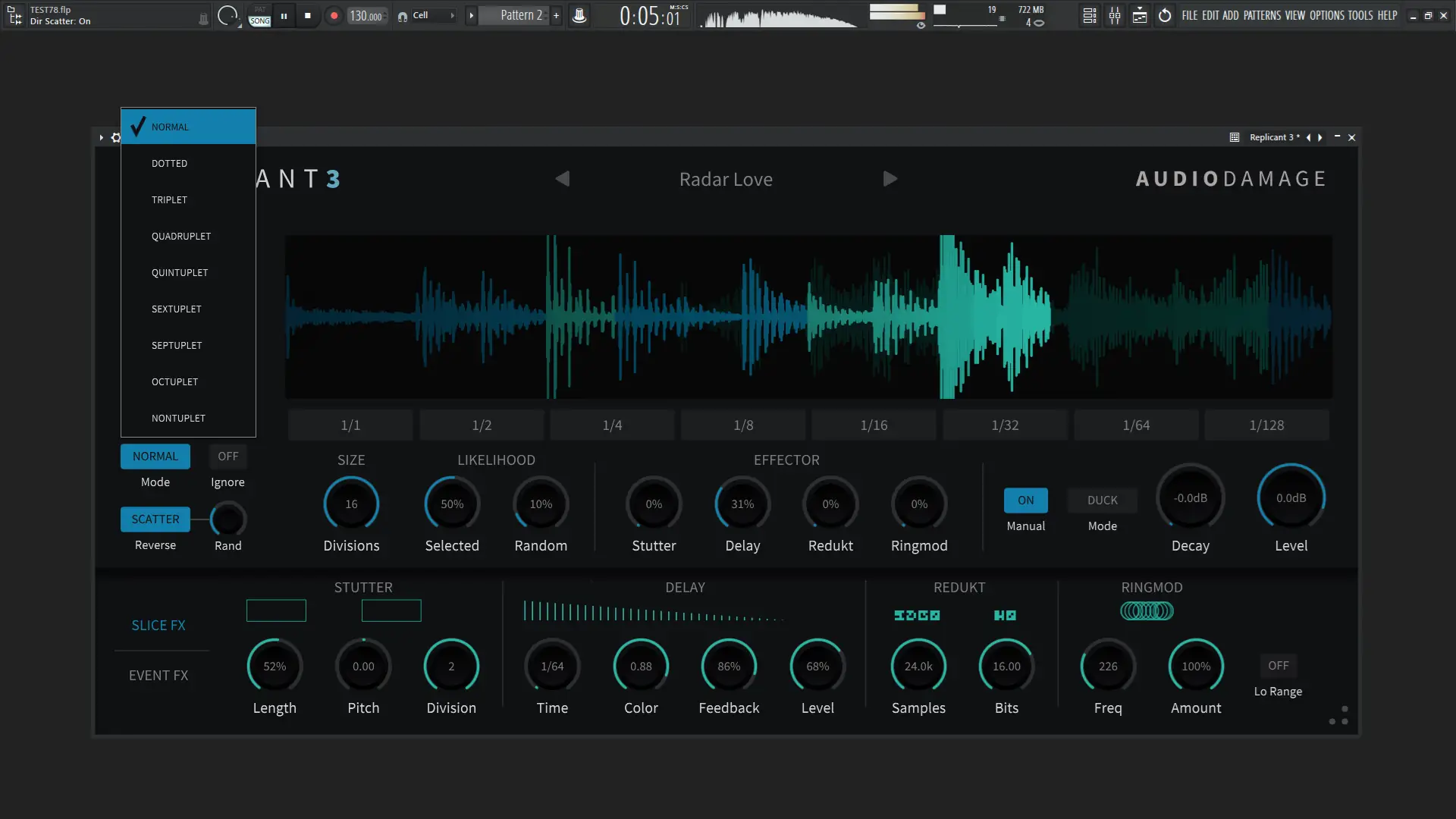Toggle the Manual ON switch
1456x819 pixels.
pyautogui.click(x=1025, y=500)
